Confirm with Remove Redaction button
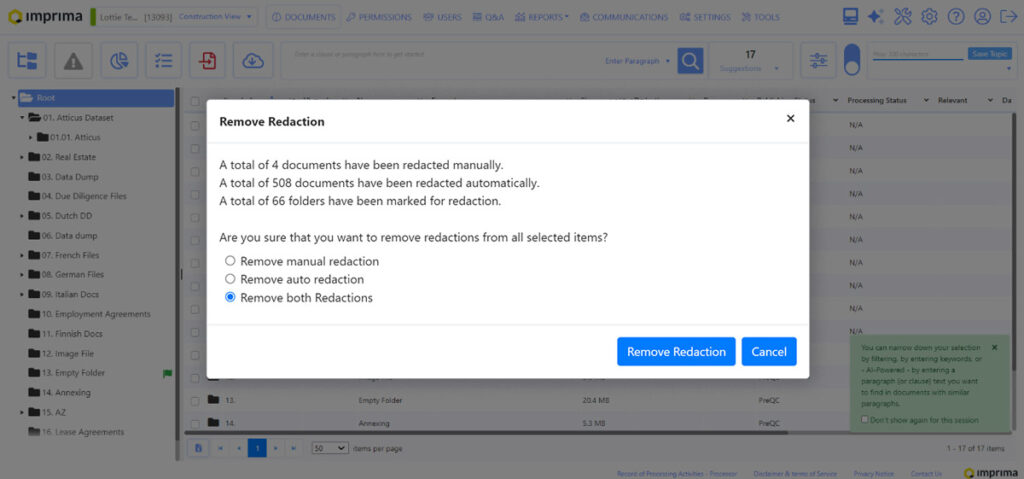1024x479 pixels. (x=676, y=352)
